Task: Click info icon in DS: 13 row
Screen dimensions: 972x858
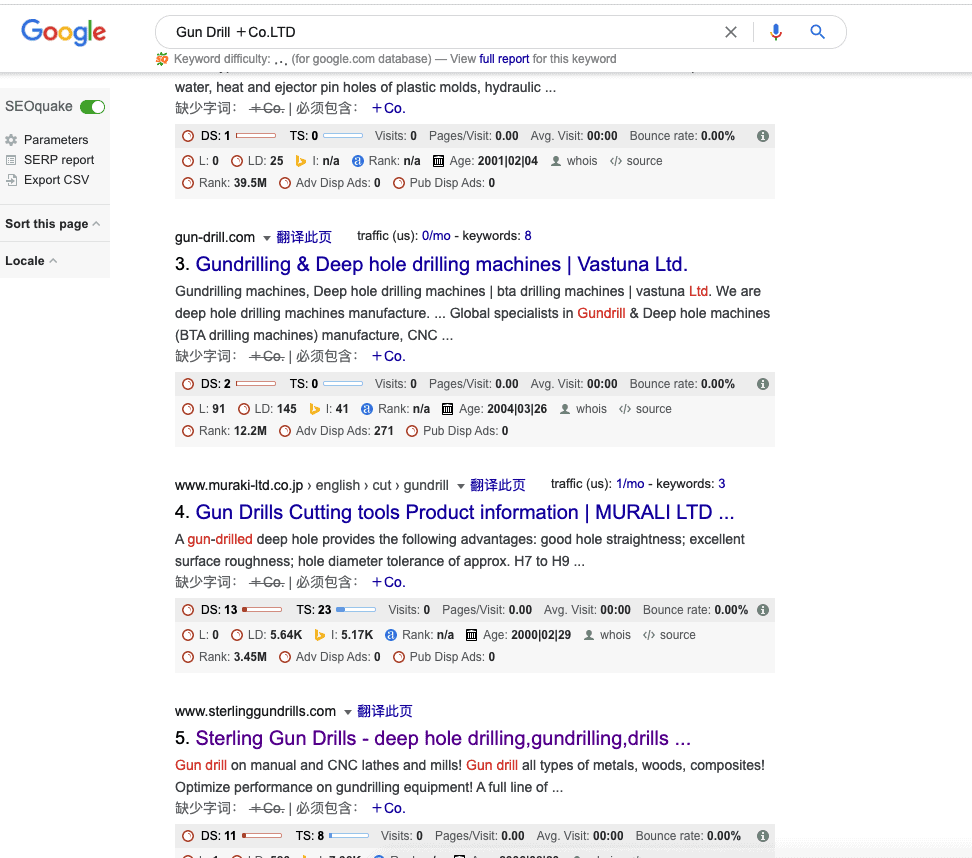Action: (763, 610)
